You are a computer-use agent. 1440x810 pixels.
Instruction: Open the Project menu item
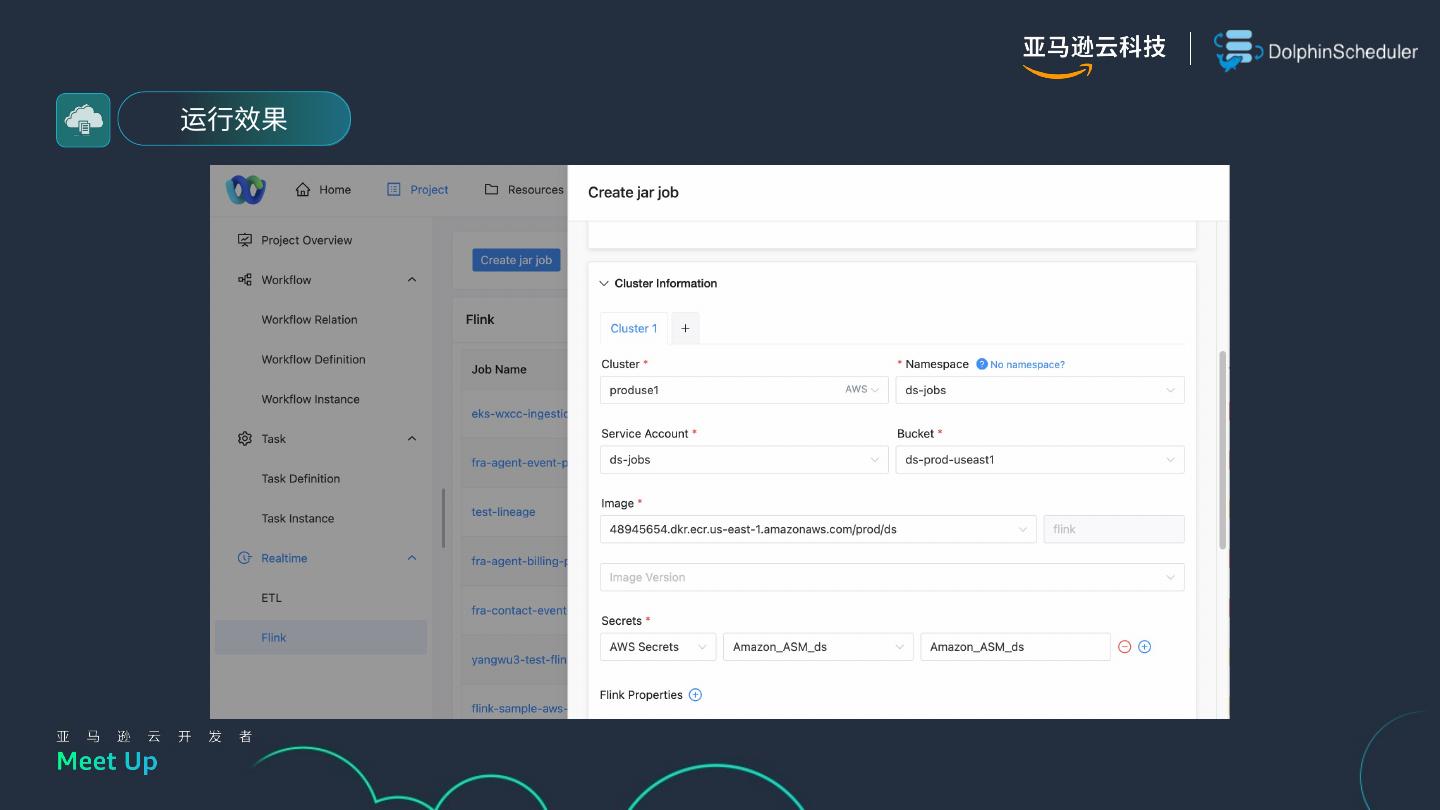(418, 189)
